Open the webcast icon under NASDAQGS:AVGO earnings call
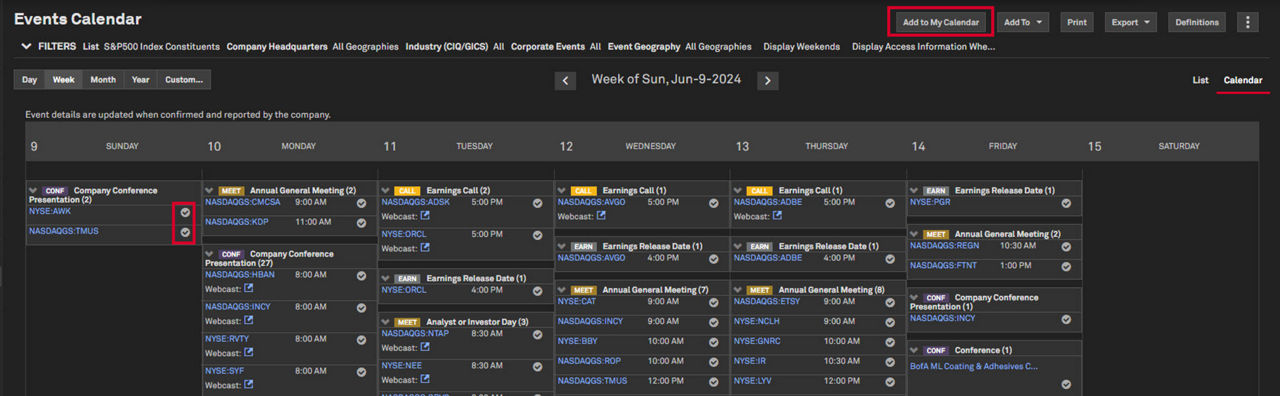Screen dimensions: 1280x396 tap(601, 215)
